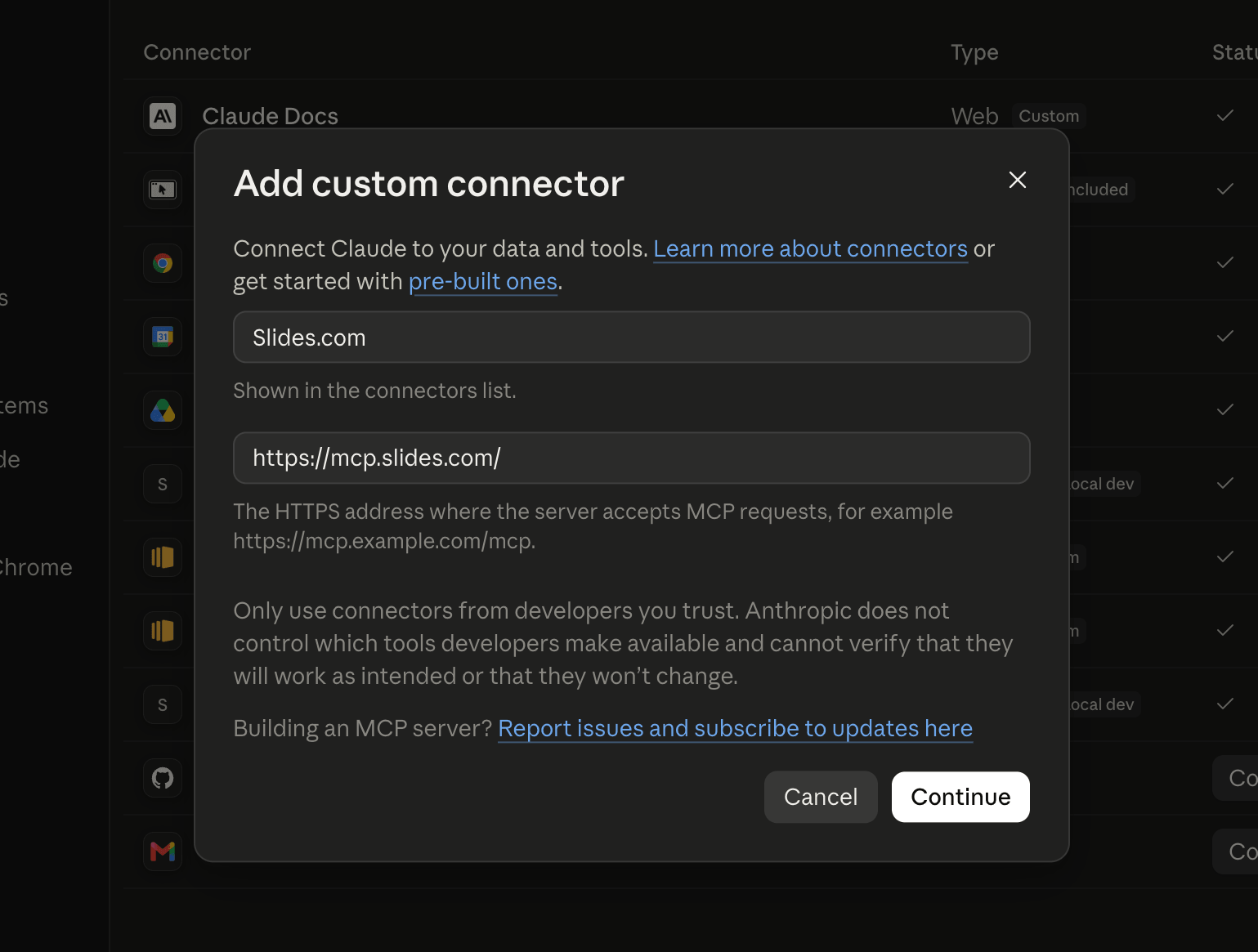Click the Gmail row connect button

point(1236,851)
